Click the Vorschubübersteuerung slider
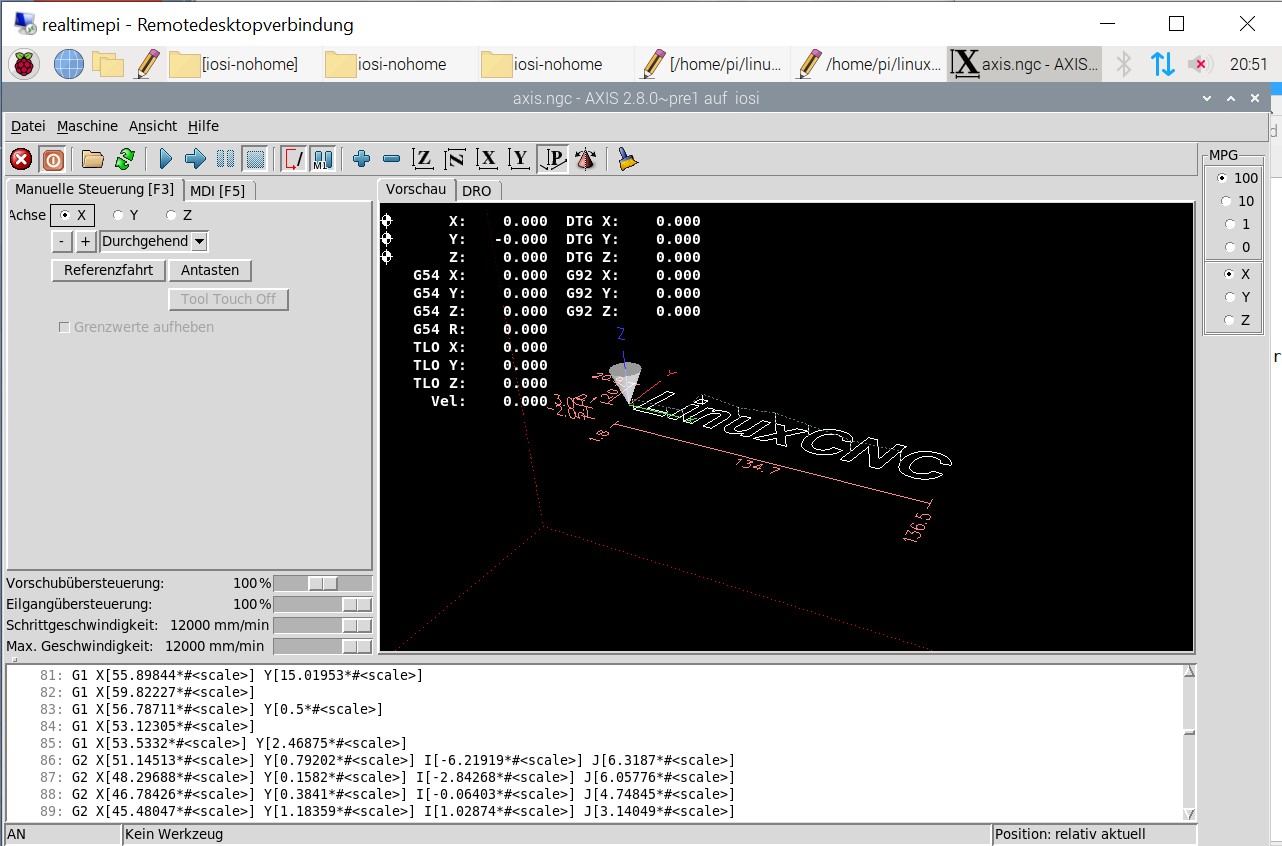Viewport: 1282px width, 846px height. 322,583
